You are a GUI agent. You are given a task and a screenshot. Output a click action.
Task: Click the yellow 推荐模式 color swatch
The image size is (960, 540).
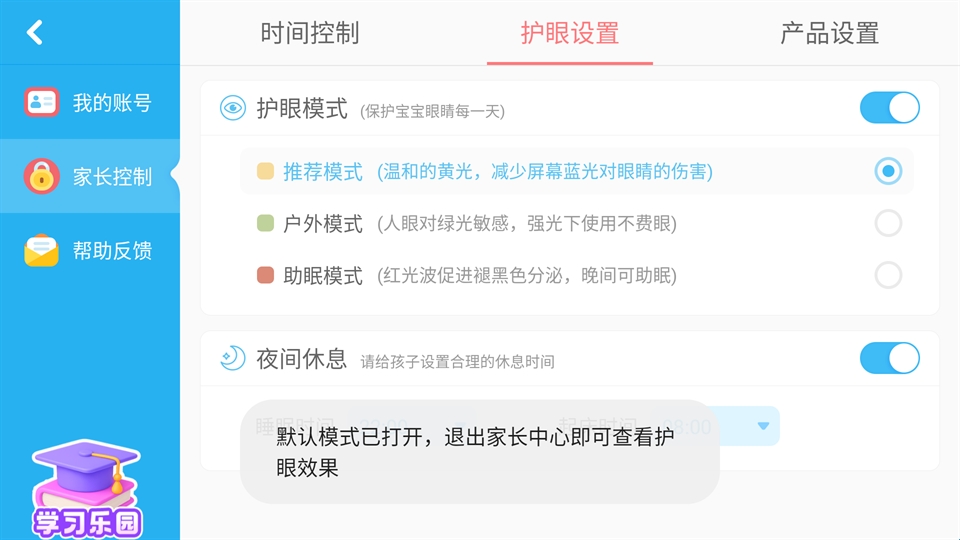click(x=265, y=171)
